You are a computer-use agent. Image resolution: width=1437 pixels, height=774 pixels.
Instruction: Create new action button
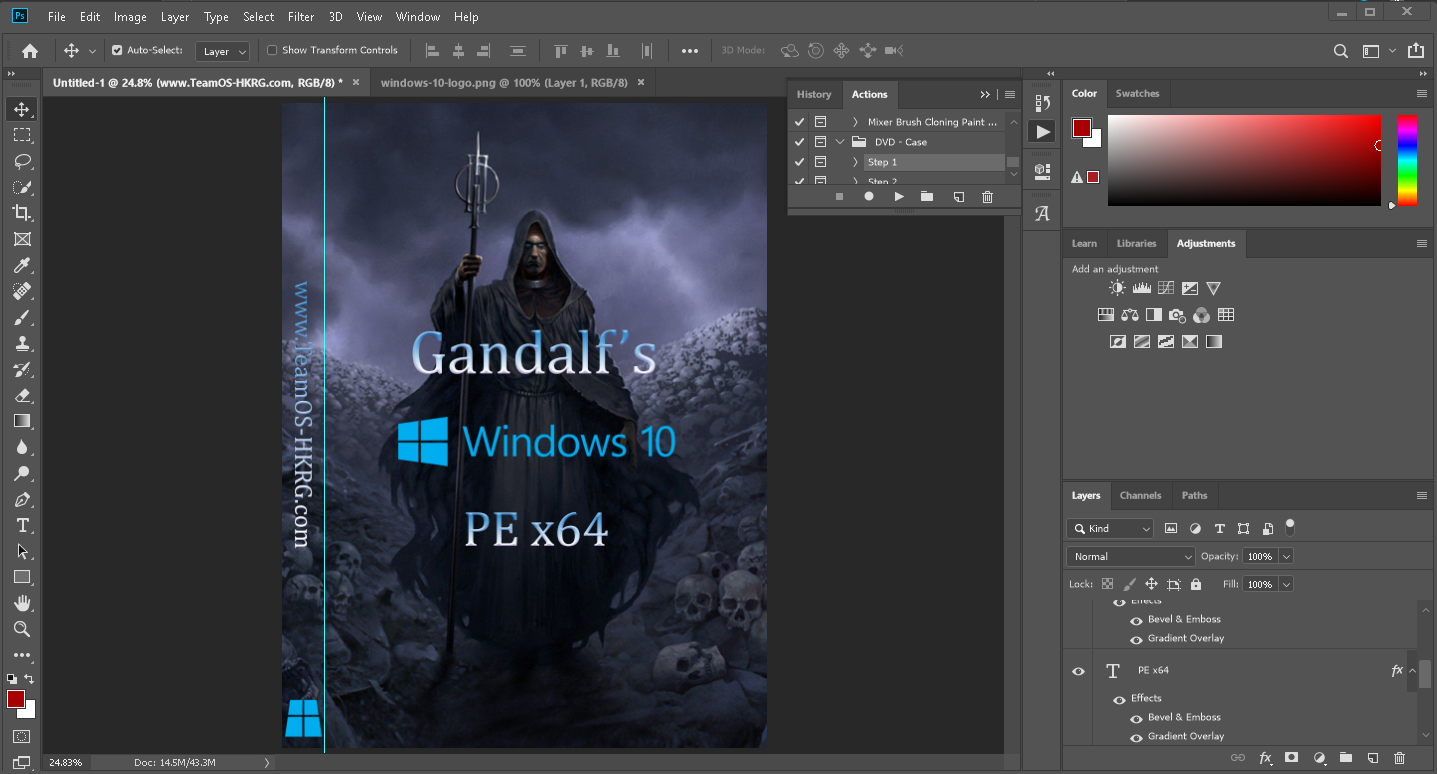click(958, 197)
